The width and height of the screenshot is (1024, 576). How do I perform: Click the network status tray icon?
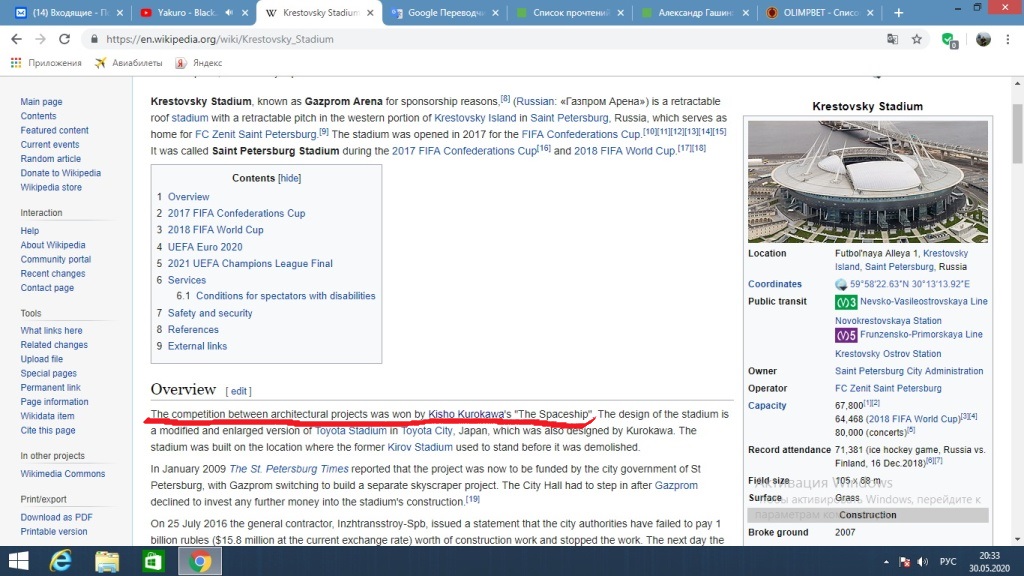pos(904,562)
